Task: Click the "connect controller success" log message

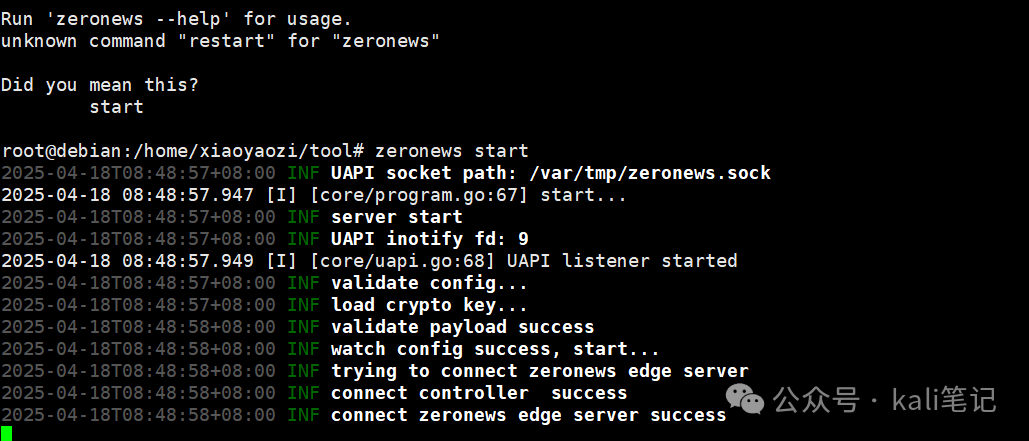Action: tap(479, 393)
